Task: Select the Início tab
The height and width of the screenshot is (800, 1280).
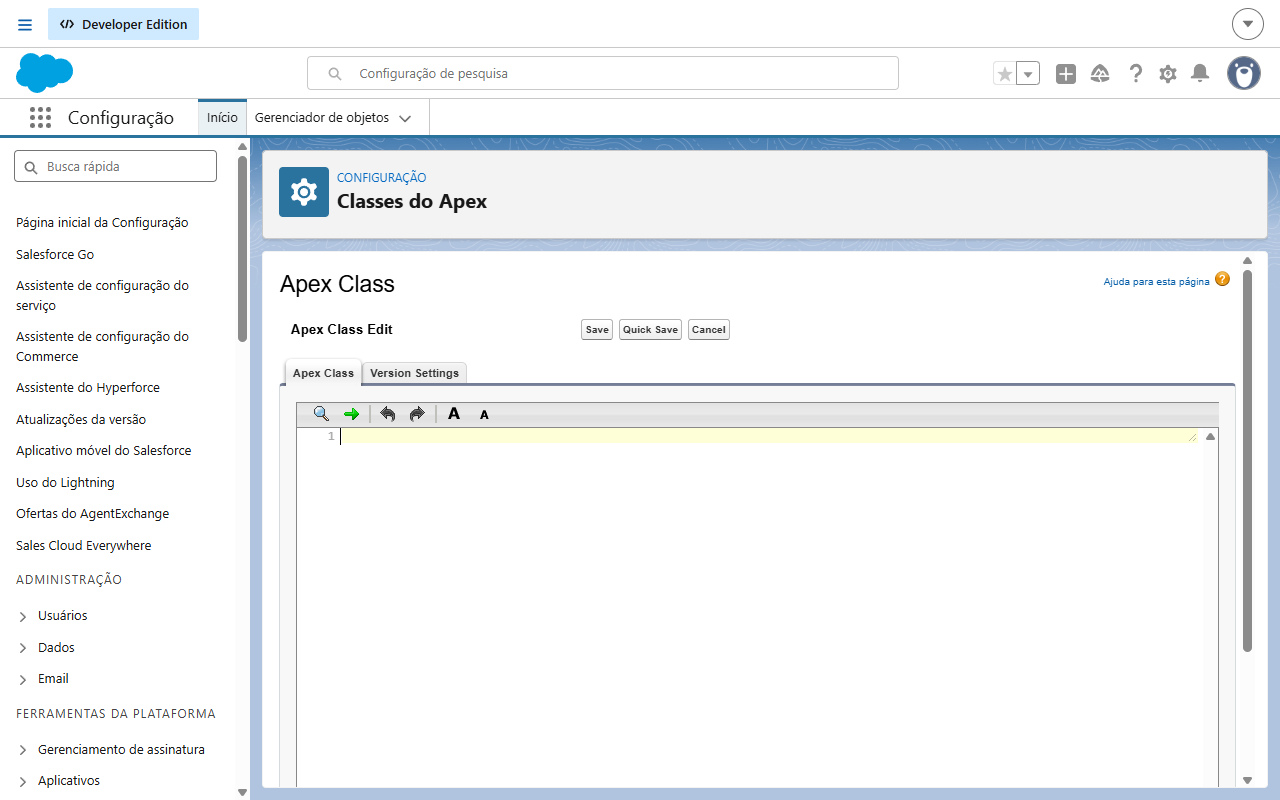Action: 222,118
